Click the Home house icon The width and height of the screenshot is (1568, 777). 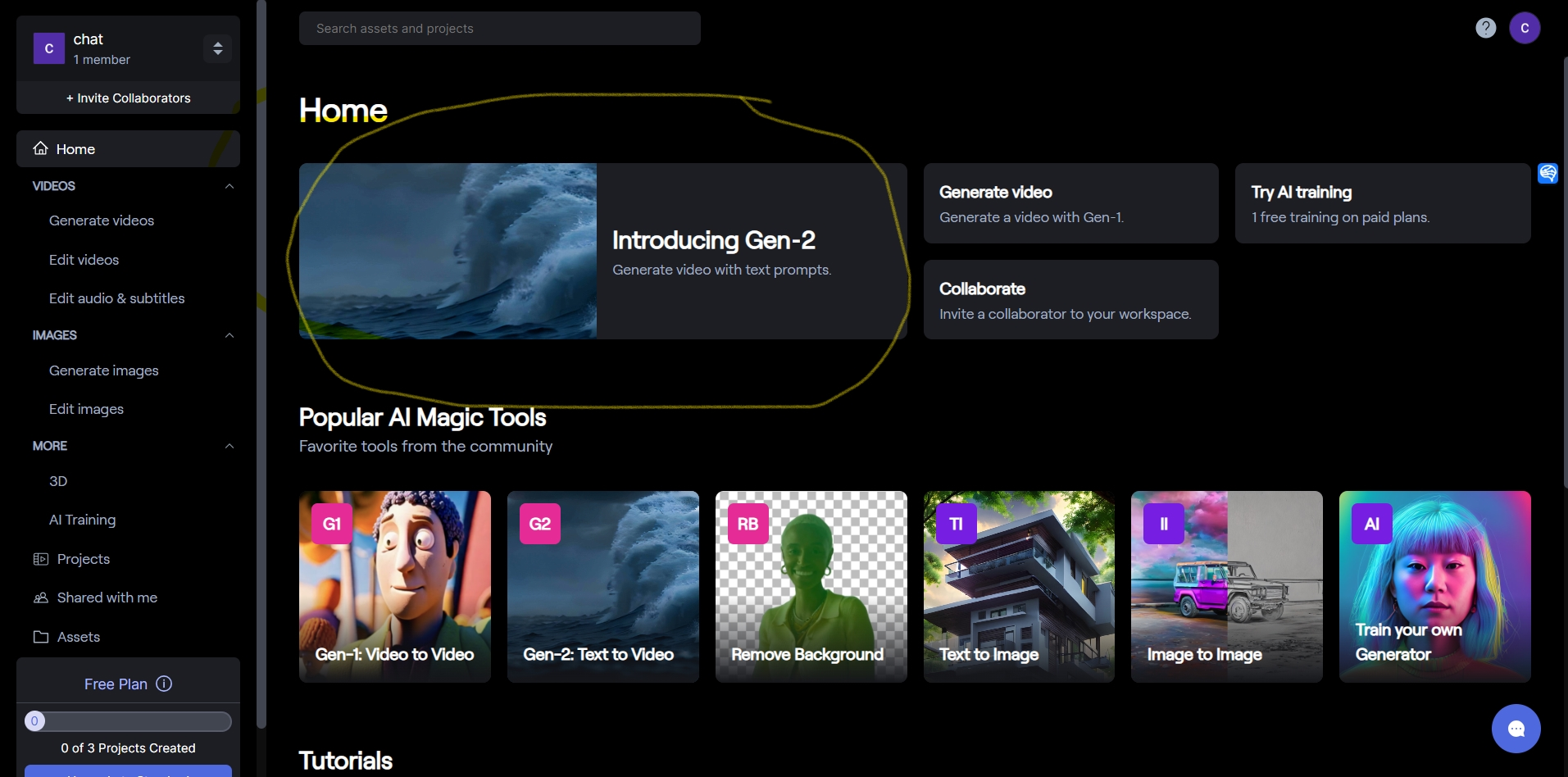click(41, 148)
